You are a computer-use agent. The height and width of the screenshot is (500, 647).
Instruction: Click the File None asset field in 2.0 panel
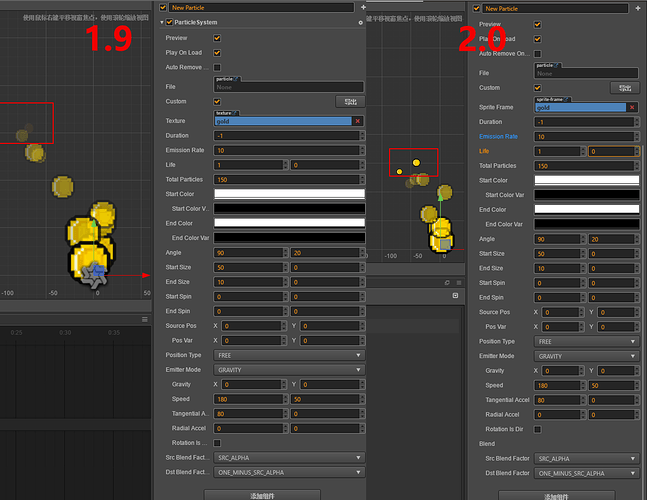586,73
